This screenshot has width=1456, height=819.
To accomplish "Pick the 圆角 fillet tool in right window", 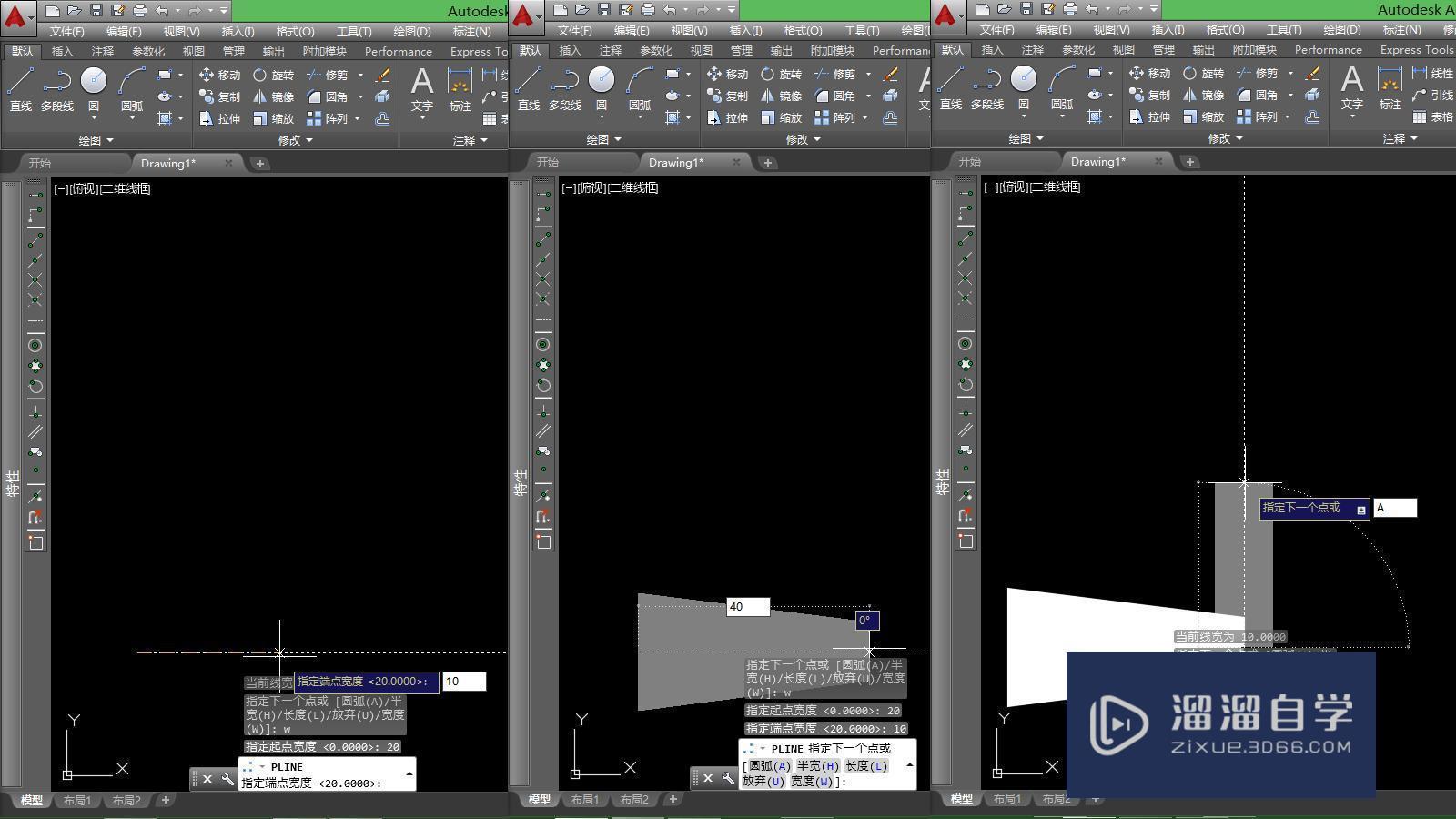I will [x=1257, y=95].
